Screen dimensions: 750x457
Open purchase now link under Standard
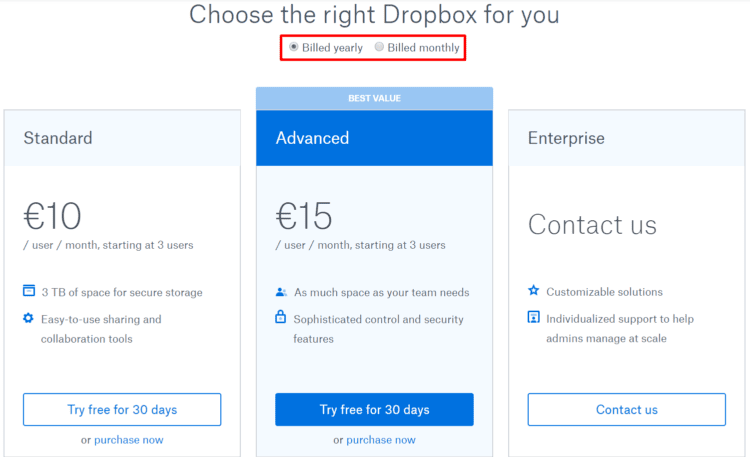tap(129, 440)
